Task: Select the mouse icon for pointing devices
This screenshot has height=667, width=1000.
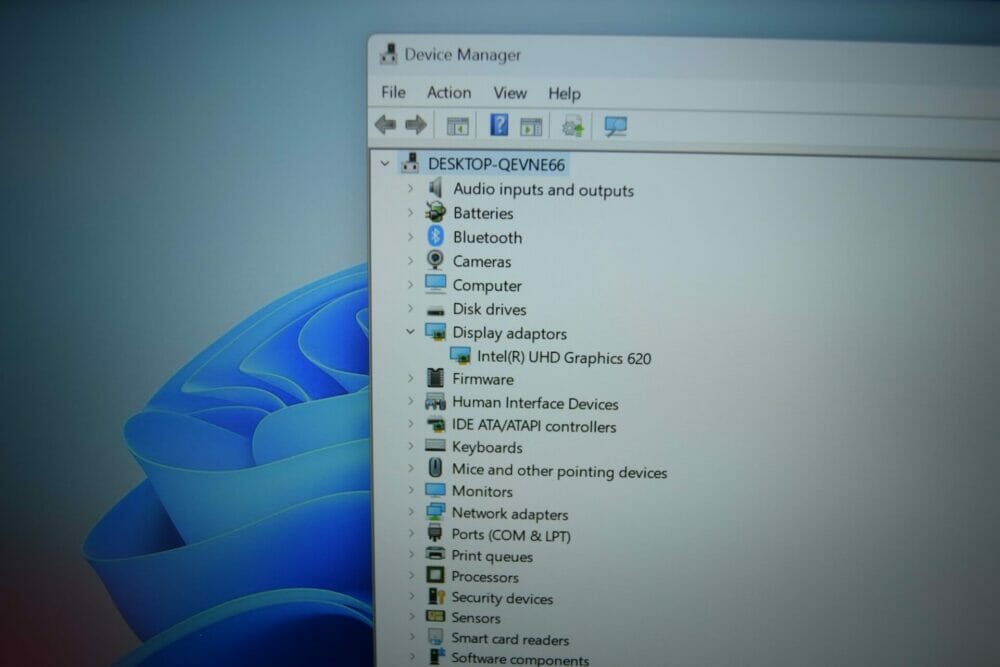Action: click(x=436, y=468)
